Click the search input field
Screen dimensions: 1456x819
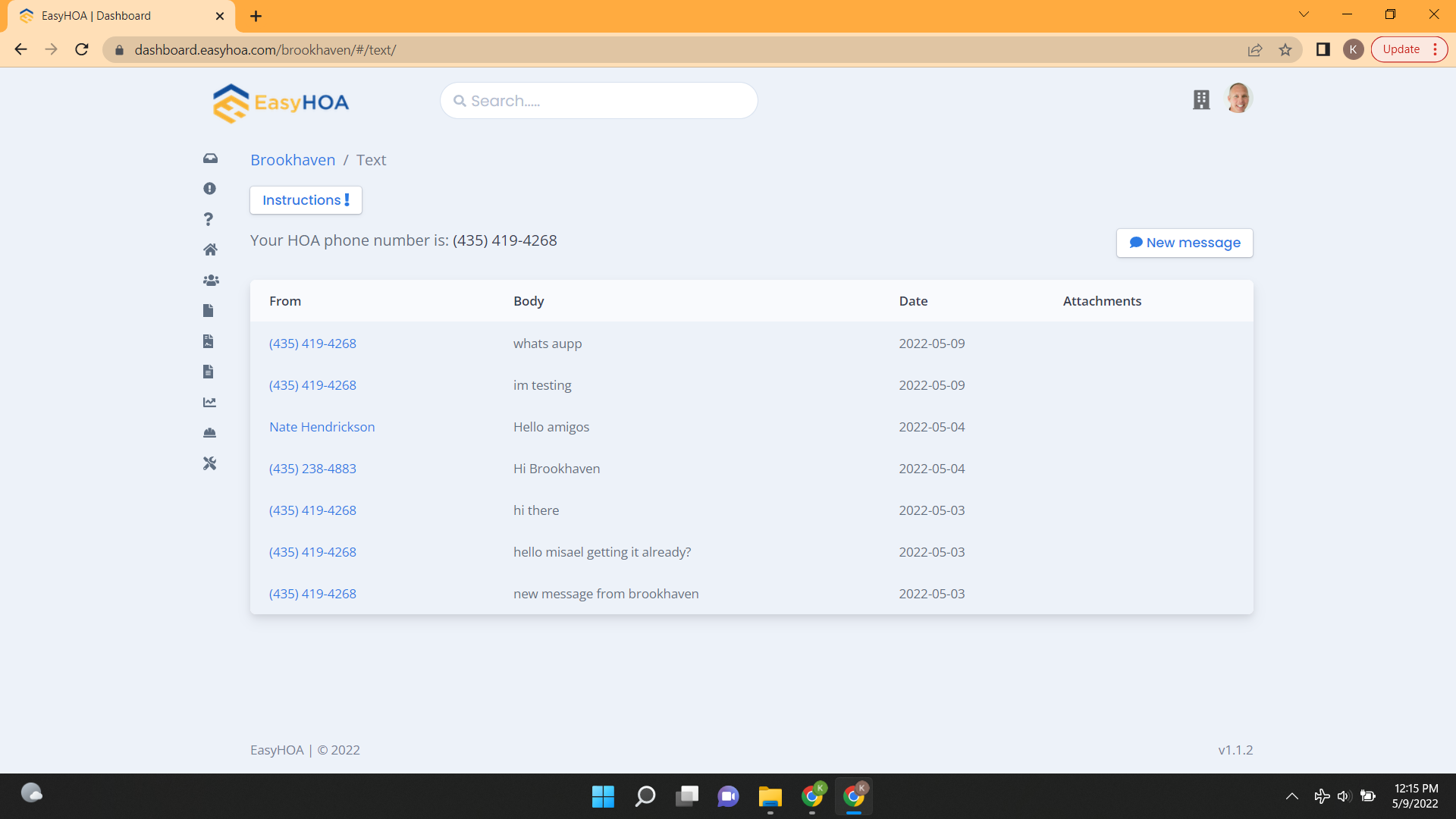point(598,100)
